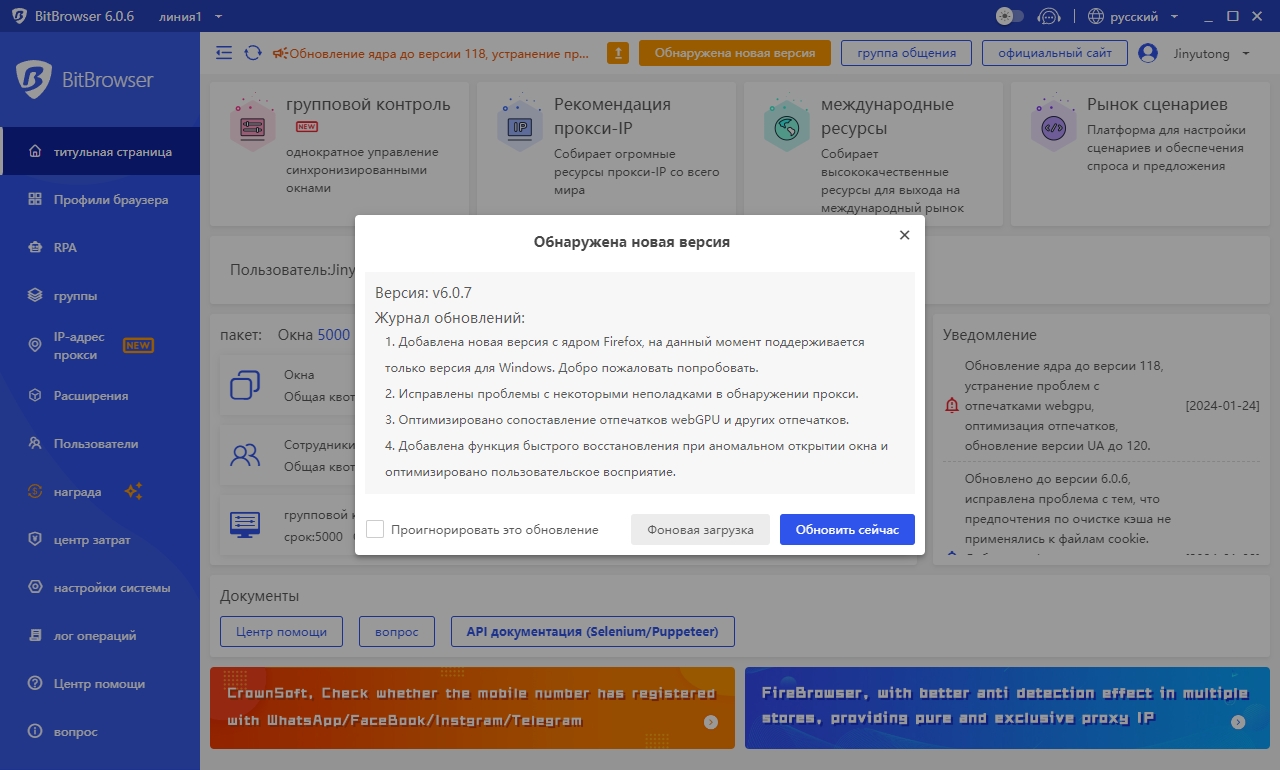Click the 2024-01-24 core update notification

pyautogui.click(x=1102, y=406)
